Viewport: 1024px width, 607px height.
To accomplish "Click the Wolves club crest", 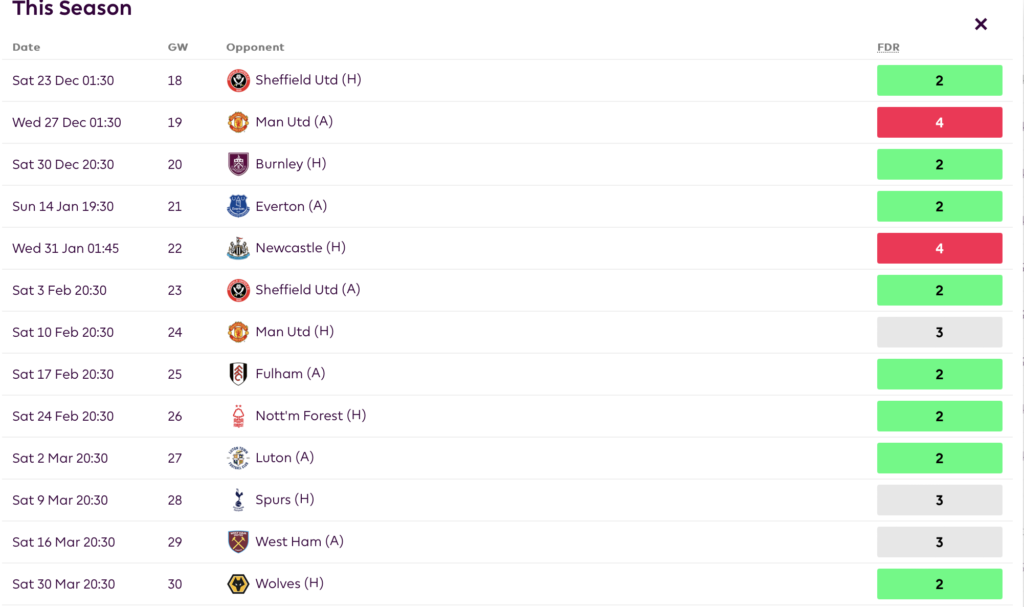I will [x=238, y=584].
